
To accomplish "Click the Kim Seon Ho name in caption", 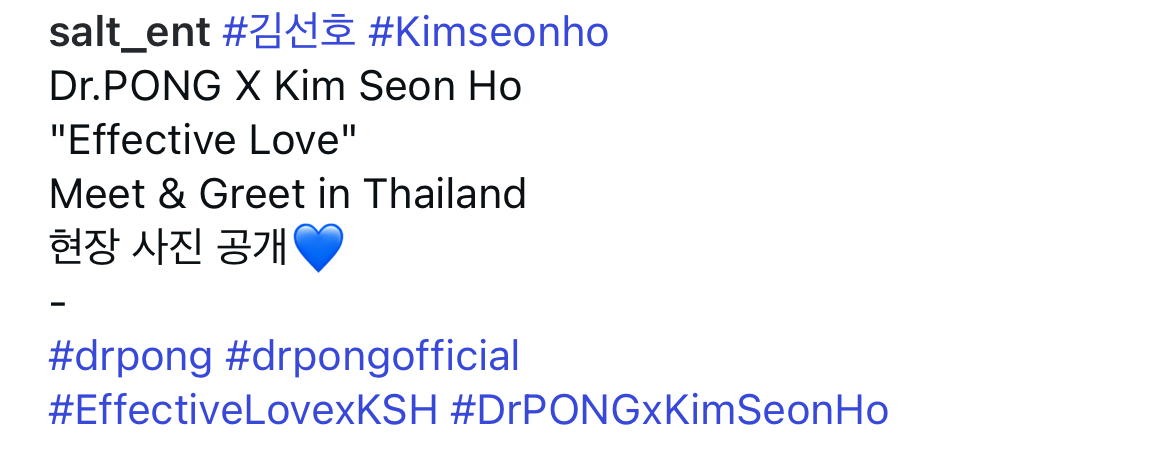I will pos(397,87).
